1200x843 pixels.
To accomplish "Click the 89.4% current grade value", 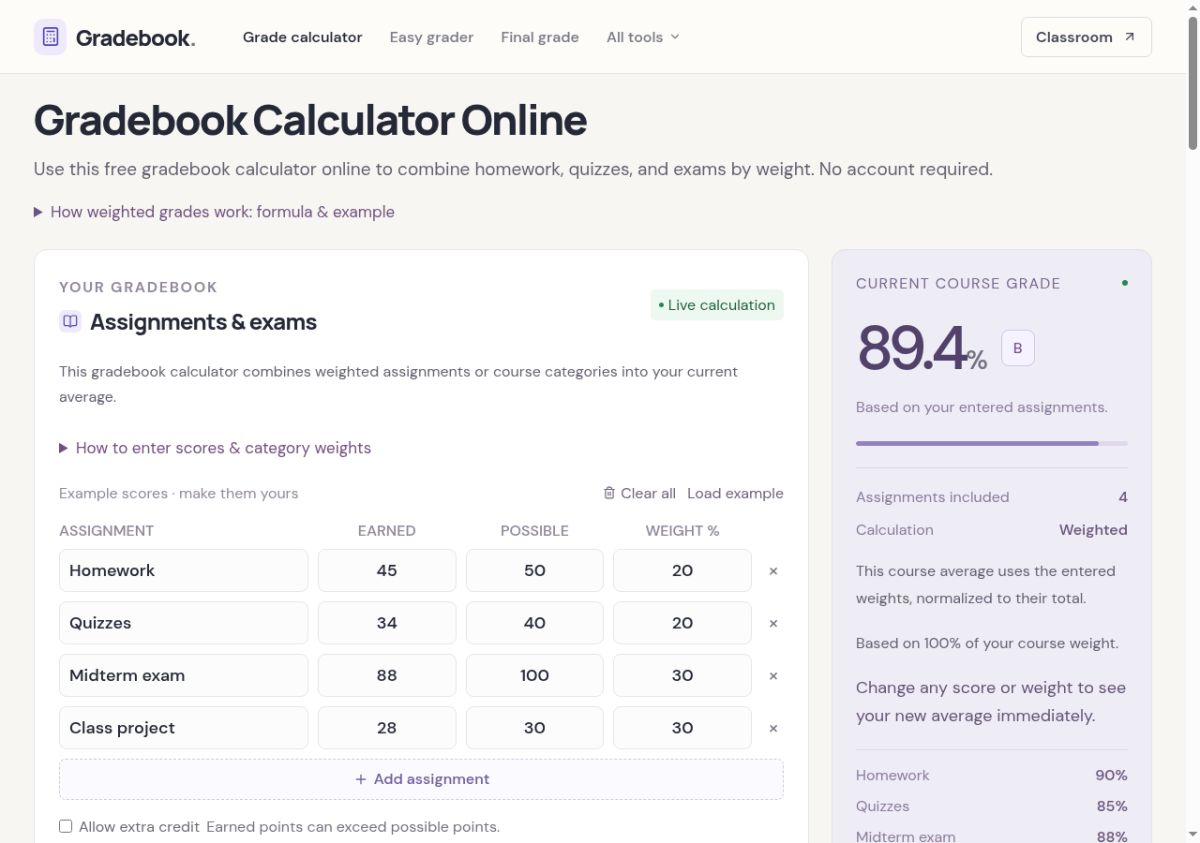I will click(x=922, y=349).
